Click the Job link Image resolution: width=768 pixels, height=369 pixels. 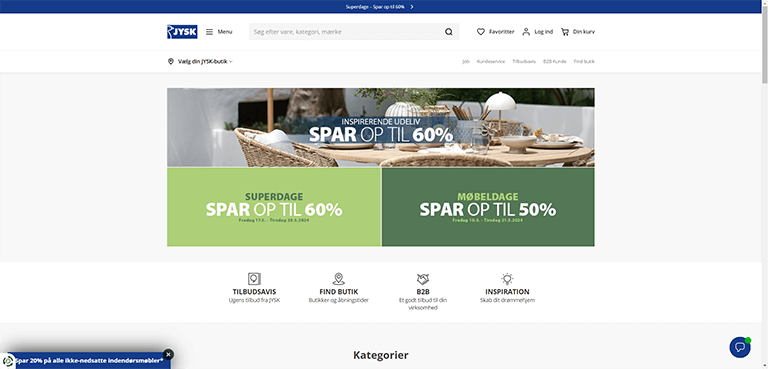[465, 62]
